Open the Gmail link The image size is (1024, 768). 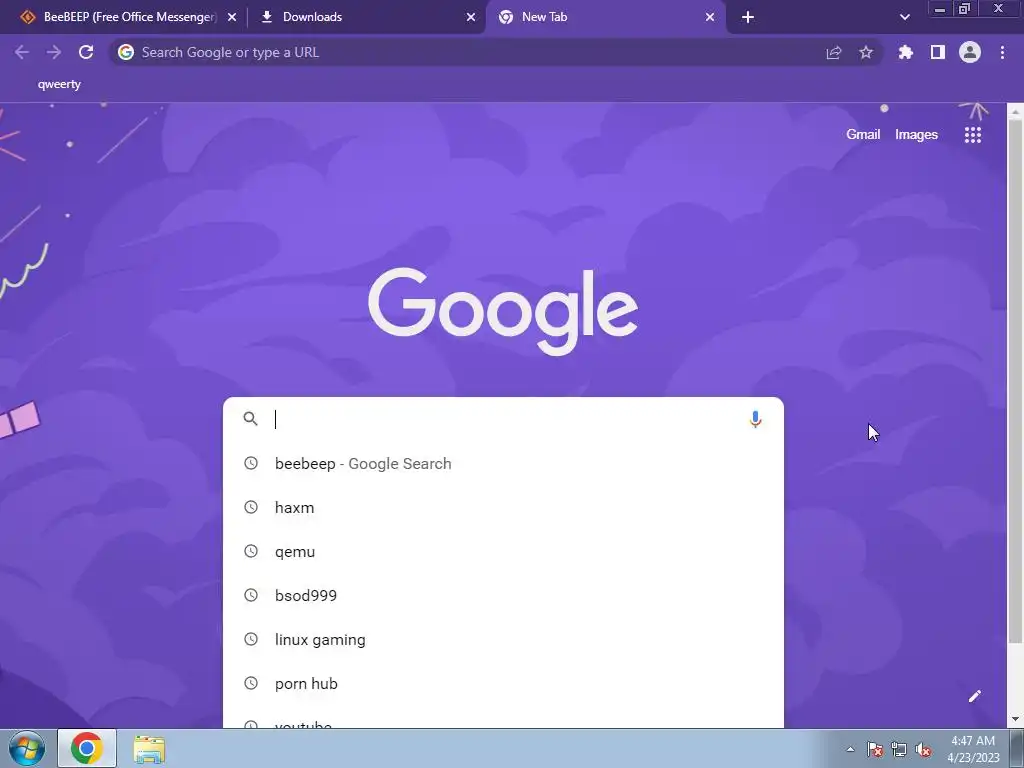click(x=863, y=134)
